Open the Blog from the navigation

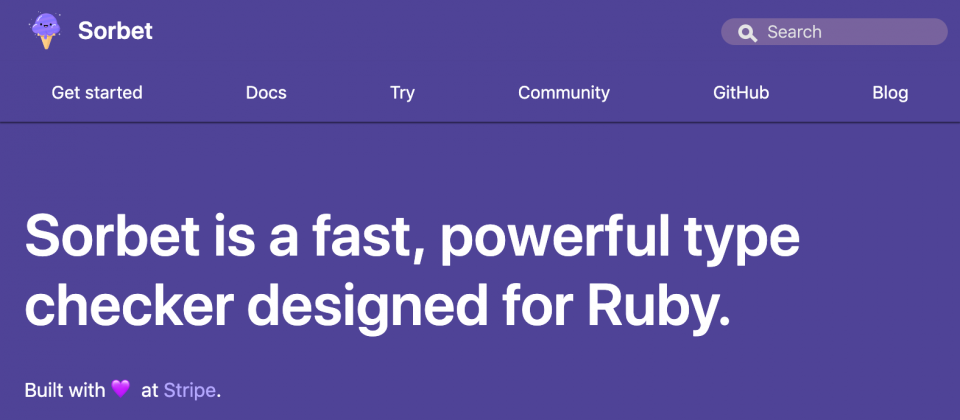pos(890,93)
